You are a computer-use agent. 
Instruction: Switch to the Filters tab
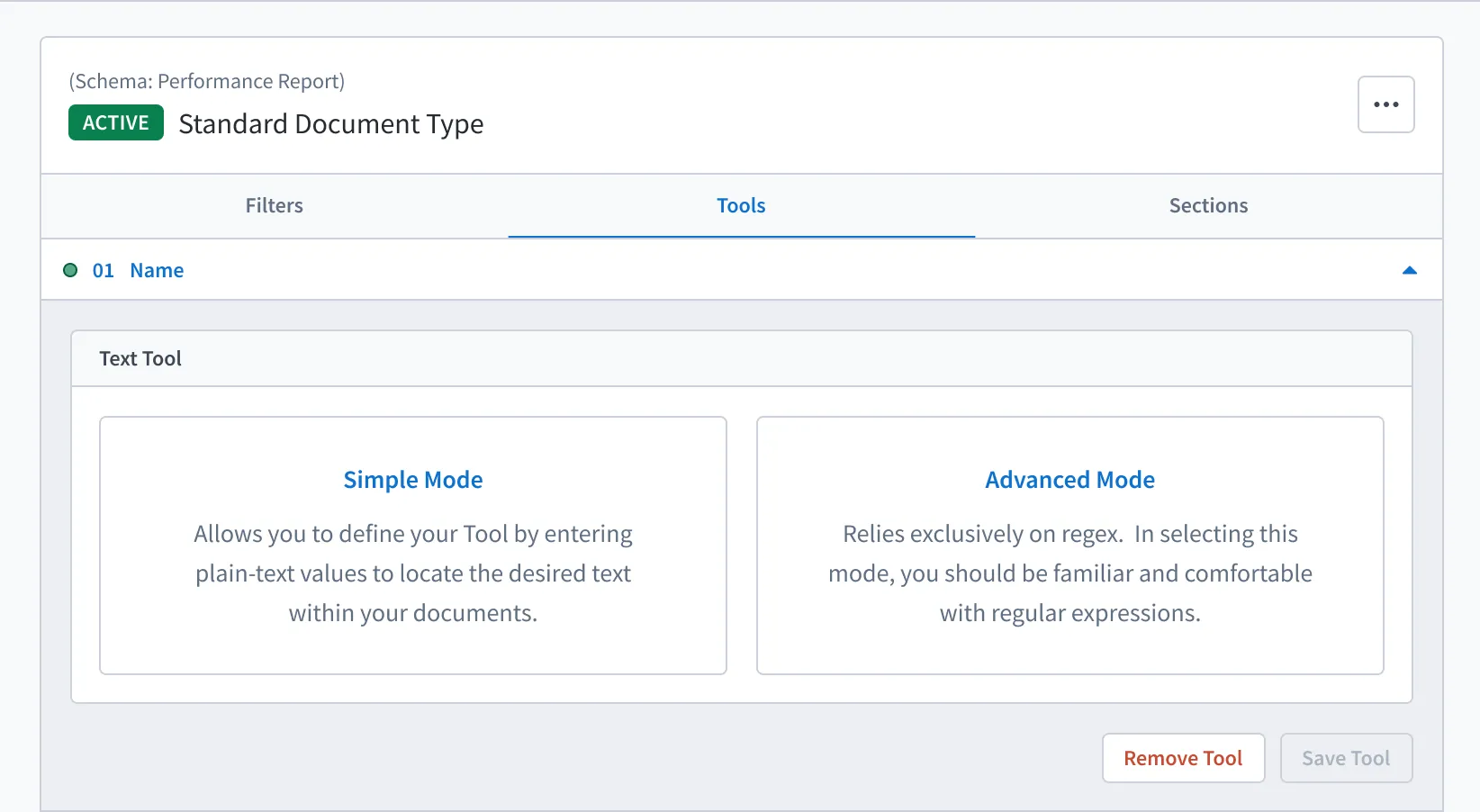point(275,205)
